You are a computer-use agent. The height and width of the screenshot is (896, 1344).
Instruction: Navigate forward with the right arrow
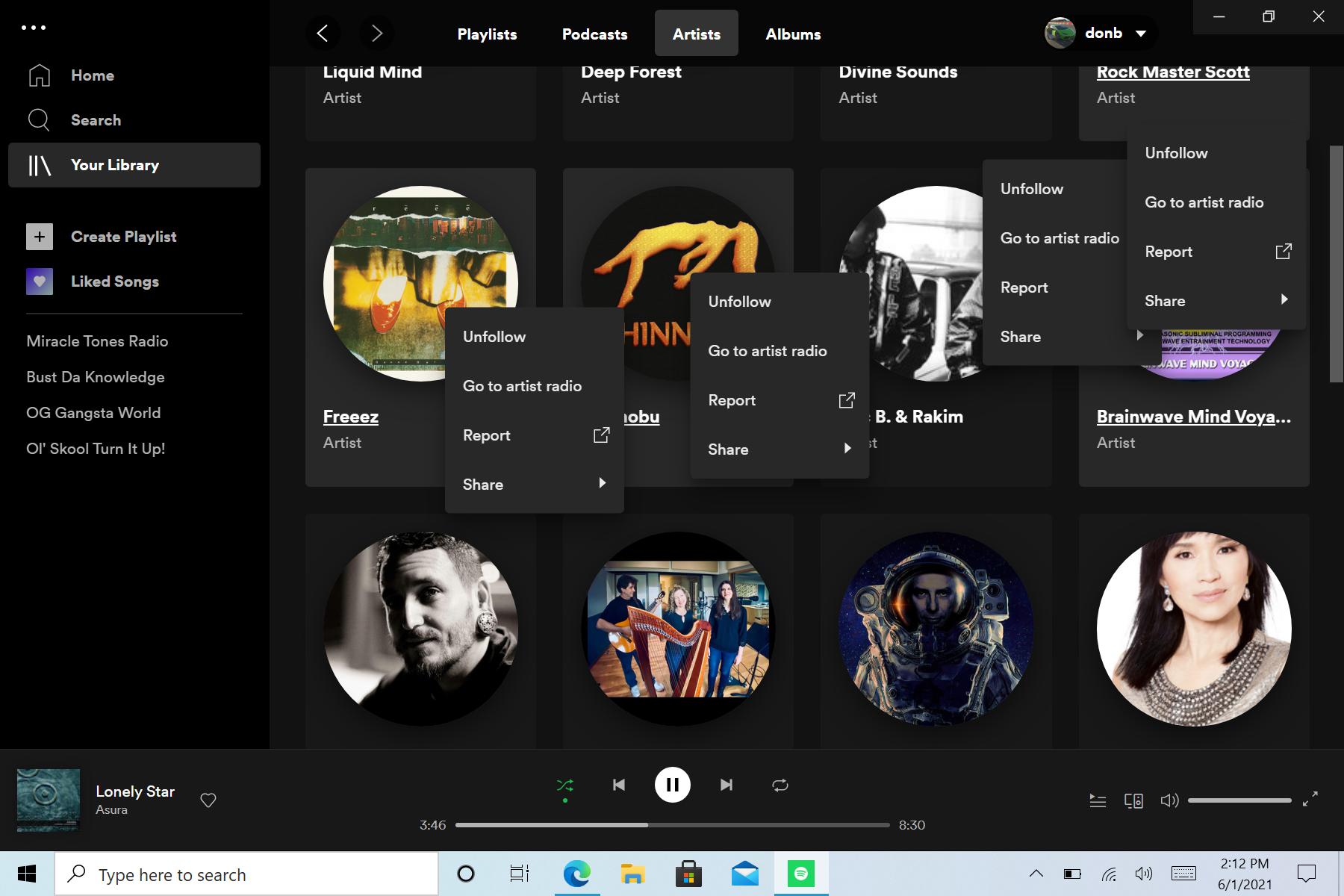coord(376,34)
